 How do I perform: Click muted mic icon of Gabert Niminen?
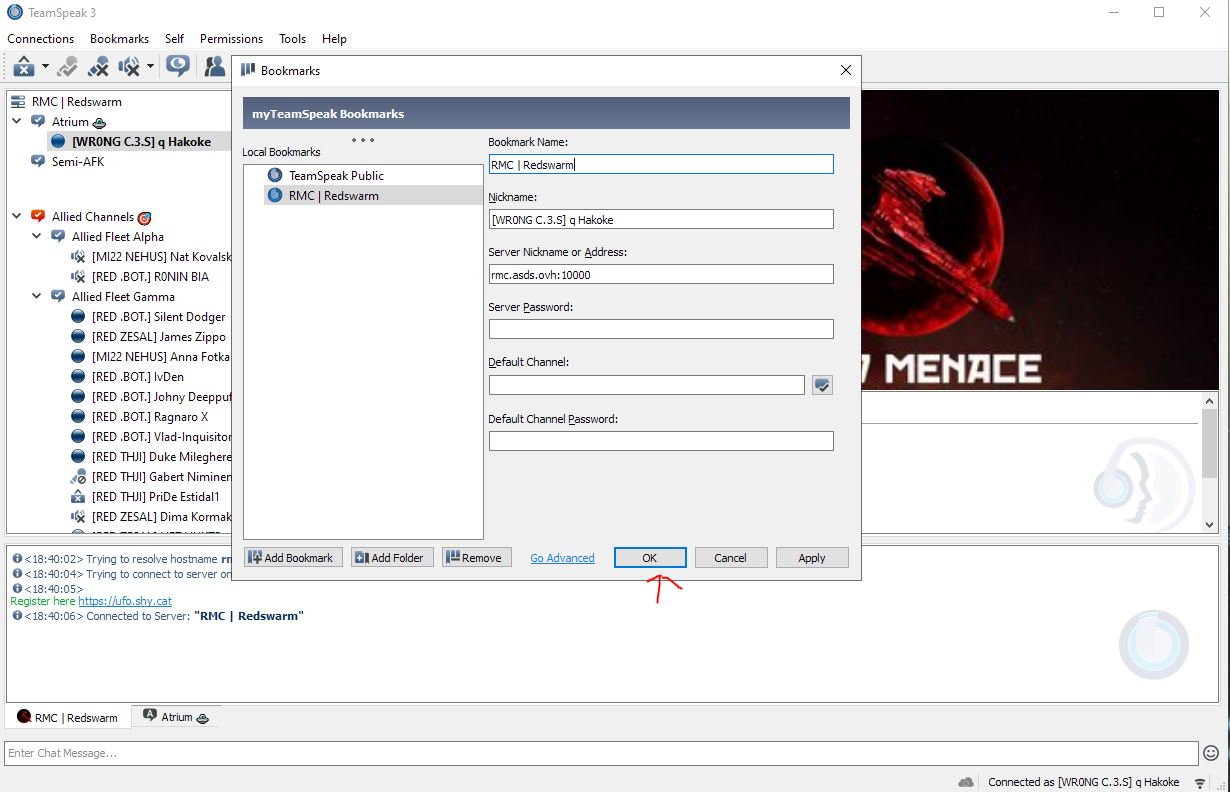pos(78,477)
